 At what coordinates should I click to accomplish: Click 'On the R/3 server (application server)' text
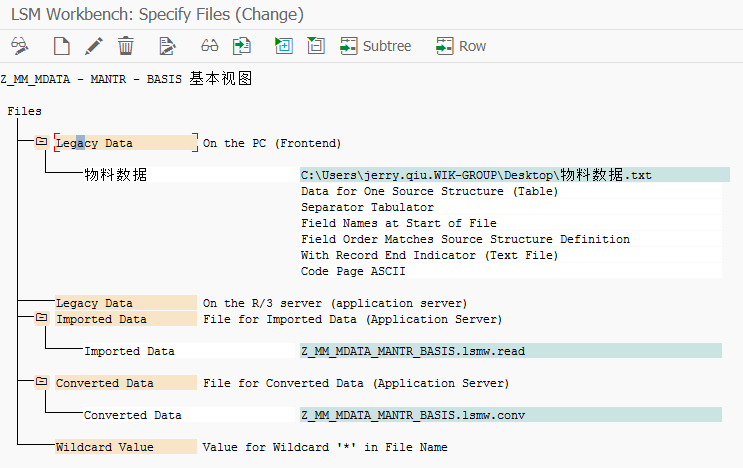pos(335,303)
